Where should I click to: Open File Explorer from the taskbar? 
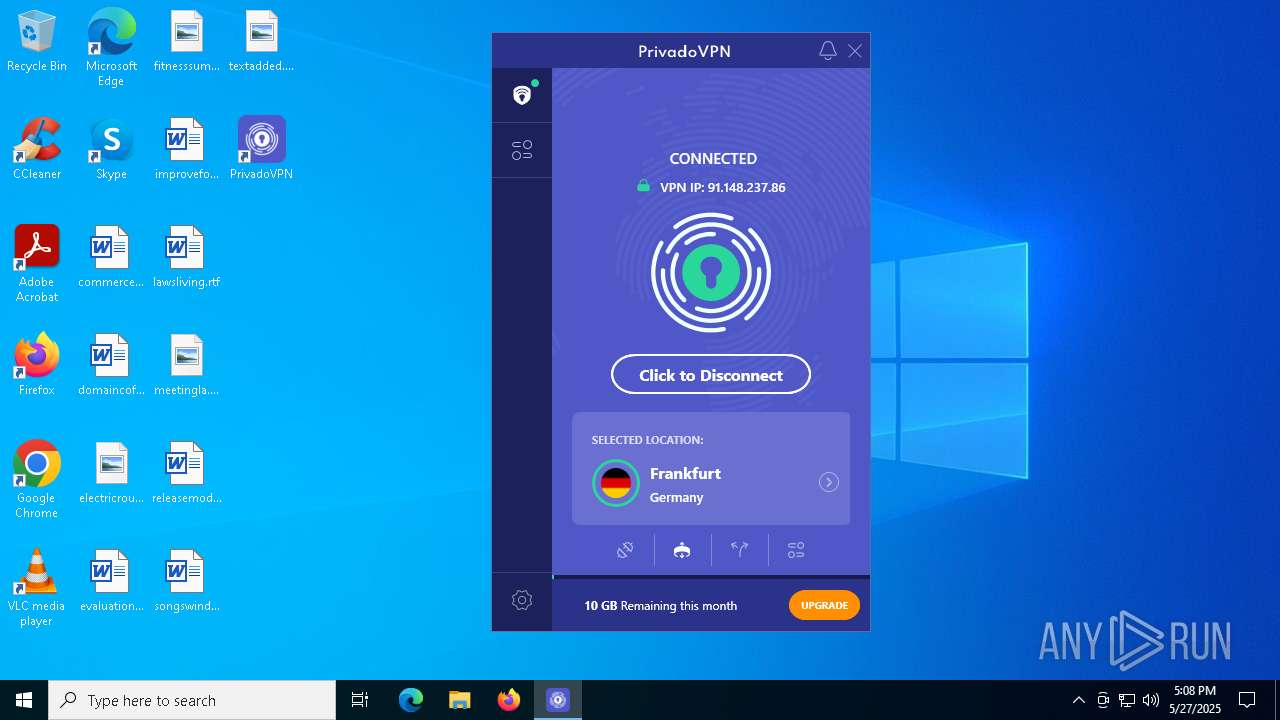pyautogui.click(x=460, y=700)
